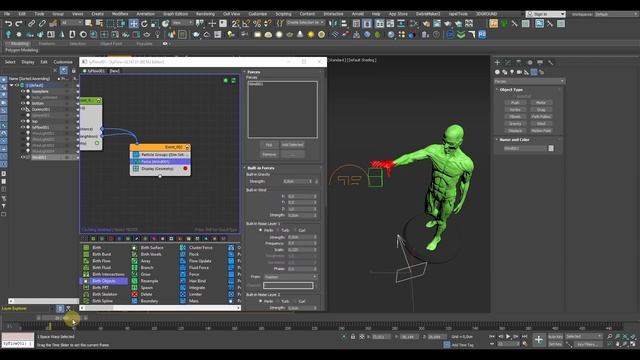Activate the Select and Move tool
The width and height of the screenshot is (640, 360).
tap(133, 24)
